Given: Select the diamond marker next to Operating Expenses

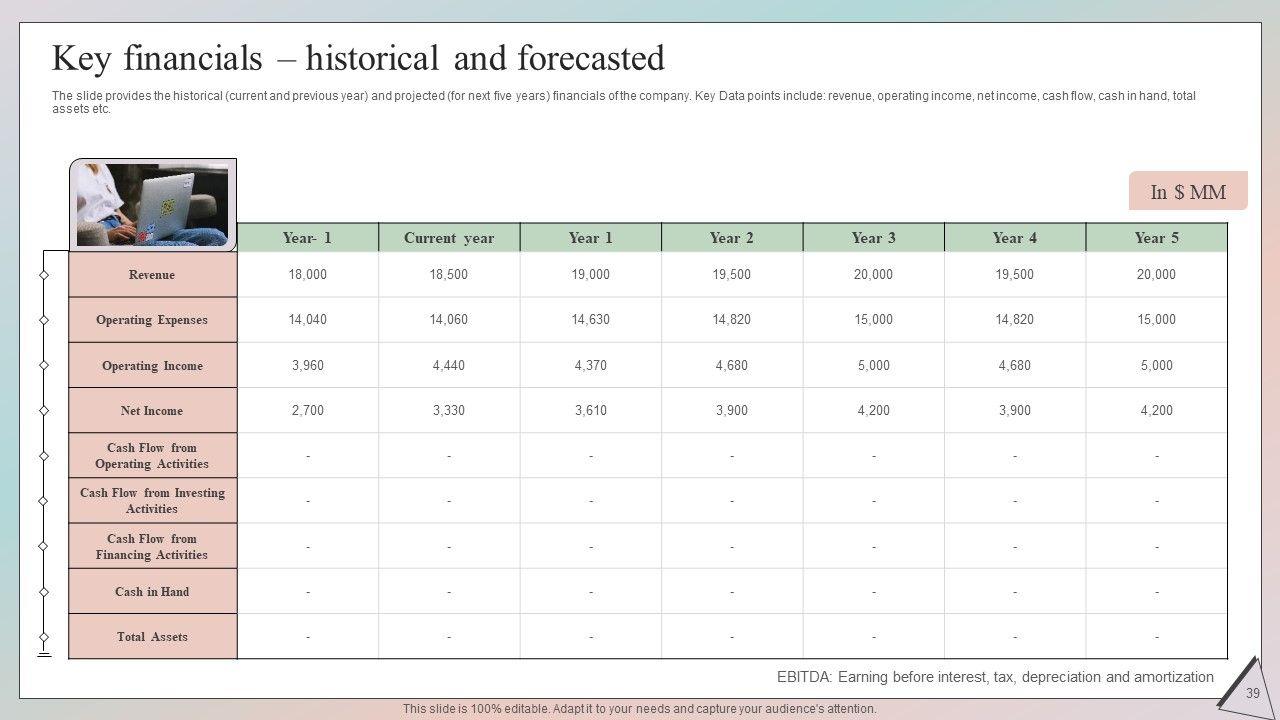Looking at the screenshot, I should coord(44,320).
